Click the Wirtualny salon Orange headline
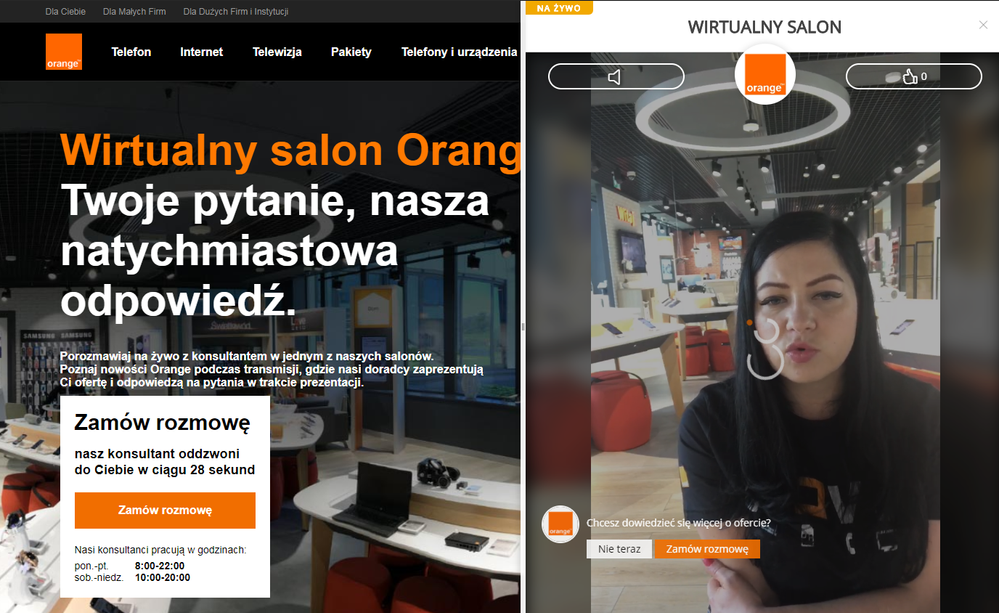Screen dimensions: 999x613 (x=290, y=150)
